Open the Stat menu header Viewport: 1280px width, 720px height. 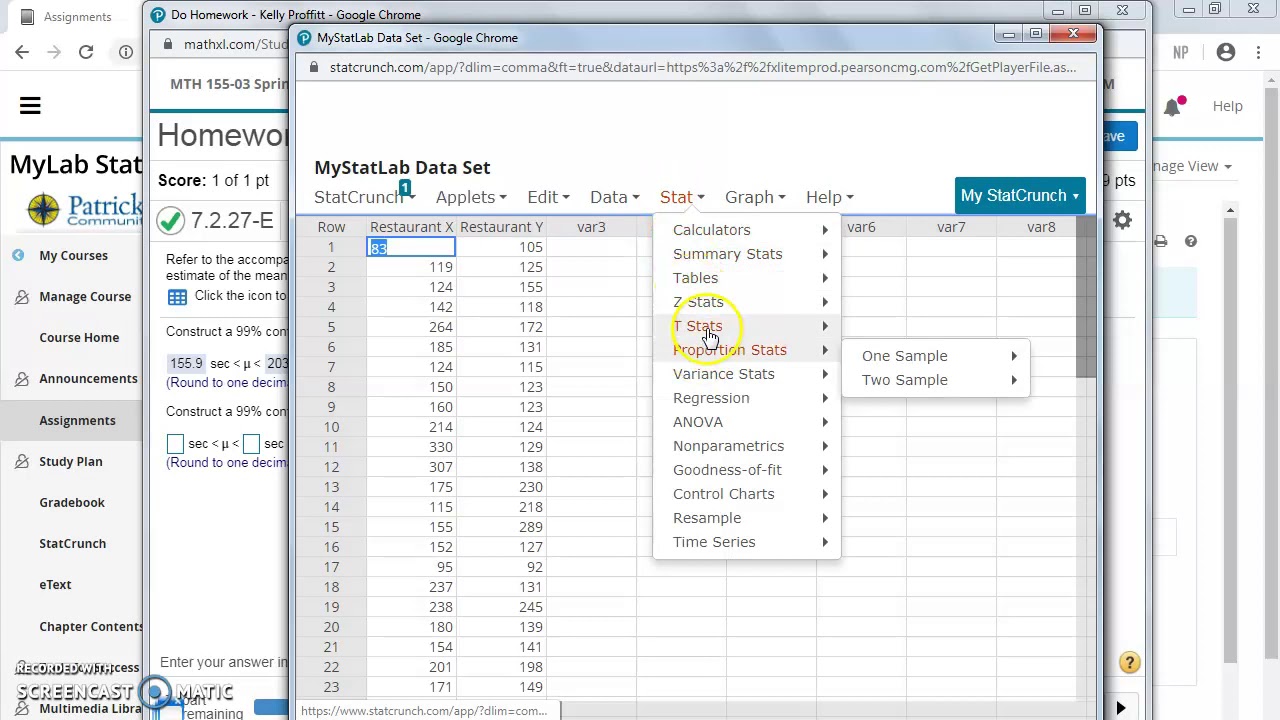point(682,197)
